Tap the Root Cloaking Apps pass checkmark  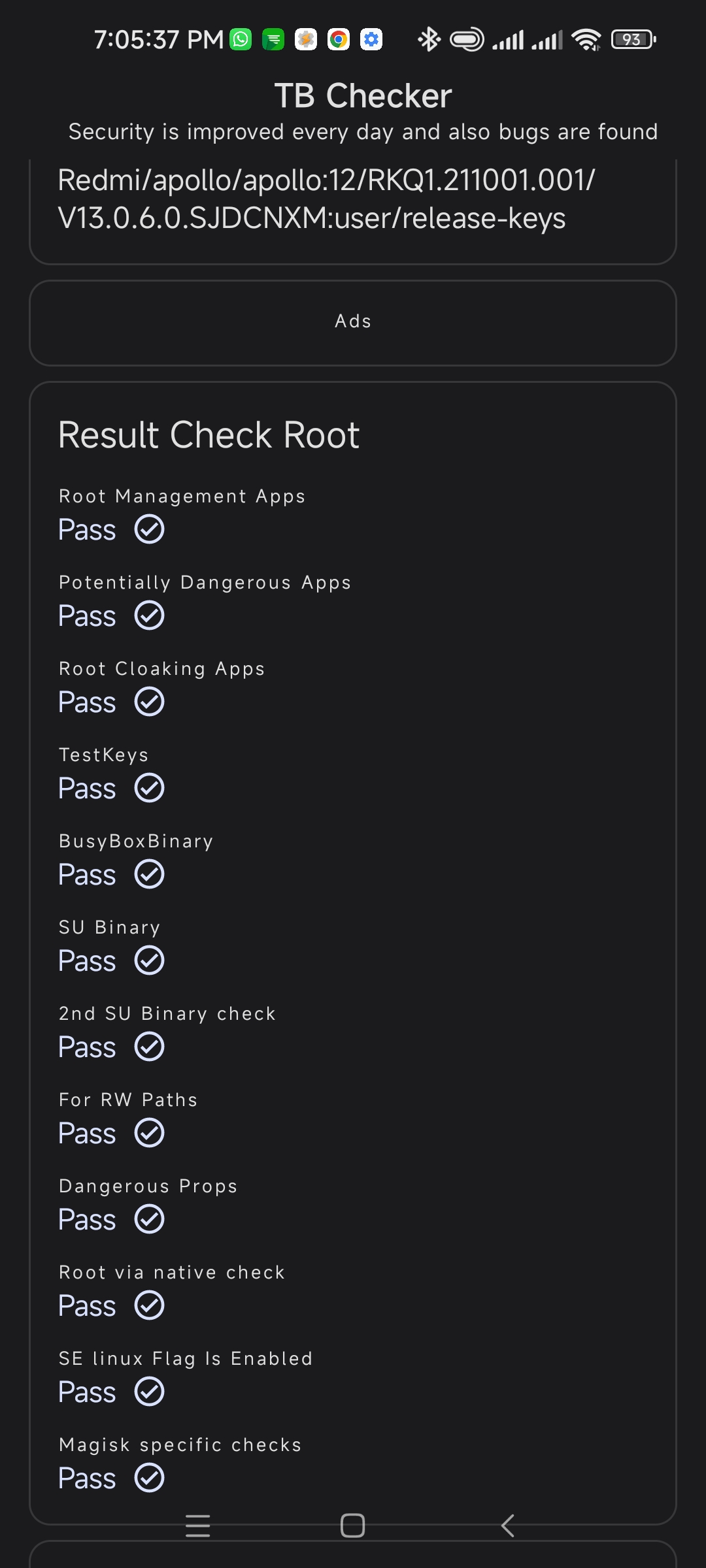click(x=149, y=702)
